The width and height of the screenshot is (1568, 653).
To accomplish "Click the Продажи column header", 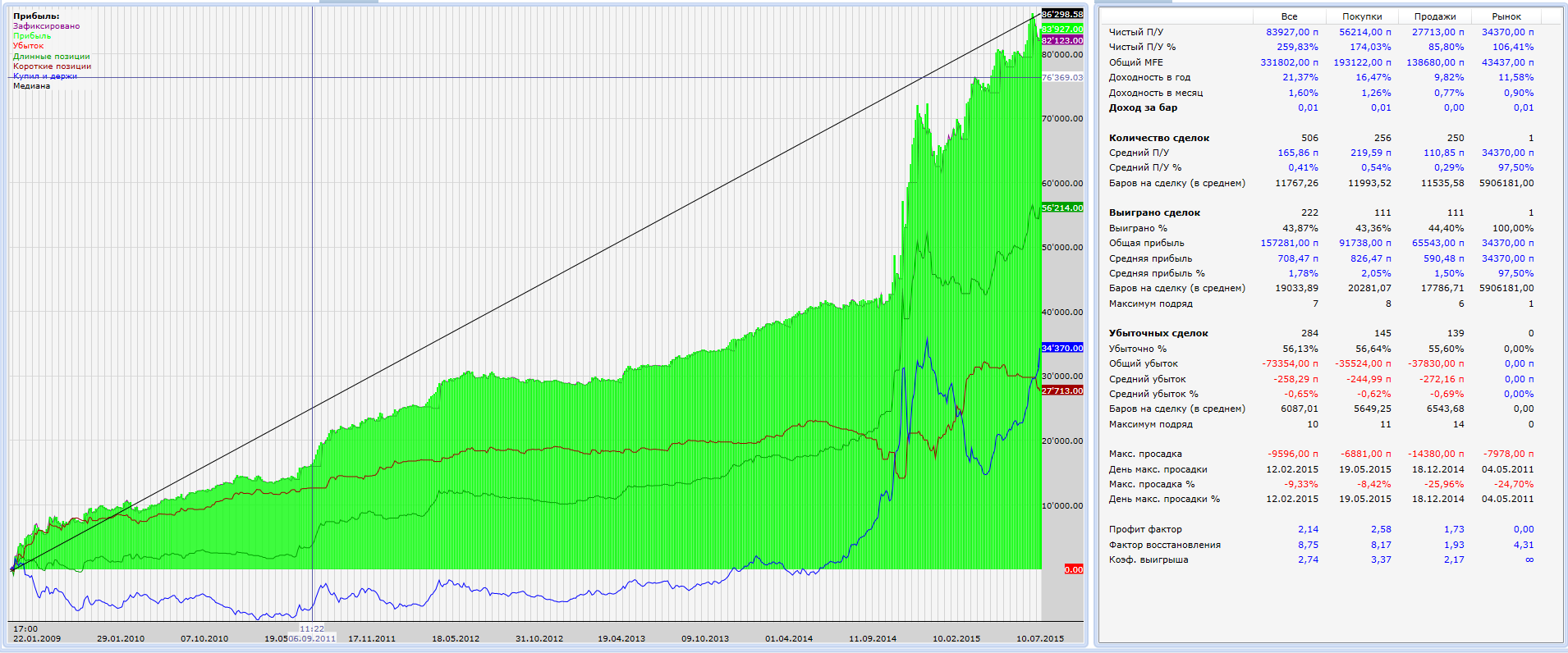I will click(1435, 16).
